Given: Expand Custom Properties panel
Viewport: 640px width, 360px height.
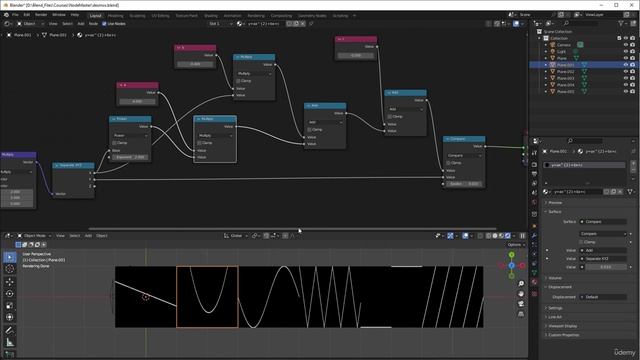Looking at the screenshot, I should pos(563,335).
